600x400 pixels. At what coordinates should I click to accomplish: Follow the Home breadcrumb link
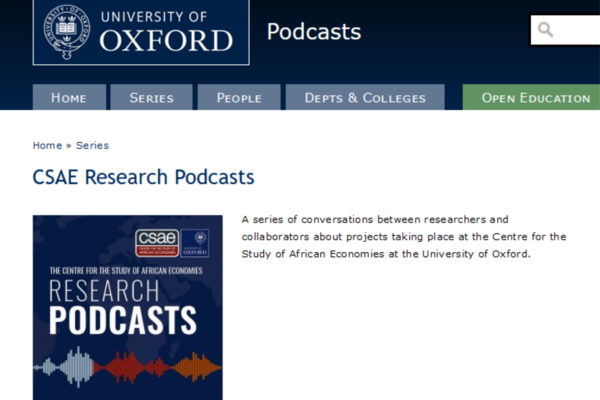click(x=47, y=145)
